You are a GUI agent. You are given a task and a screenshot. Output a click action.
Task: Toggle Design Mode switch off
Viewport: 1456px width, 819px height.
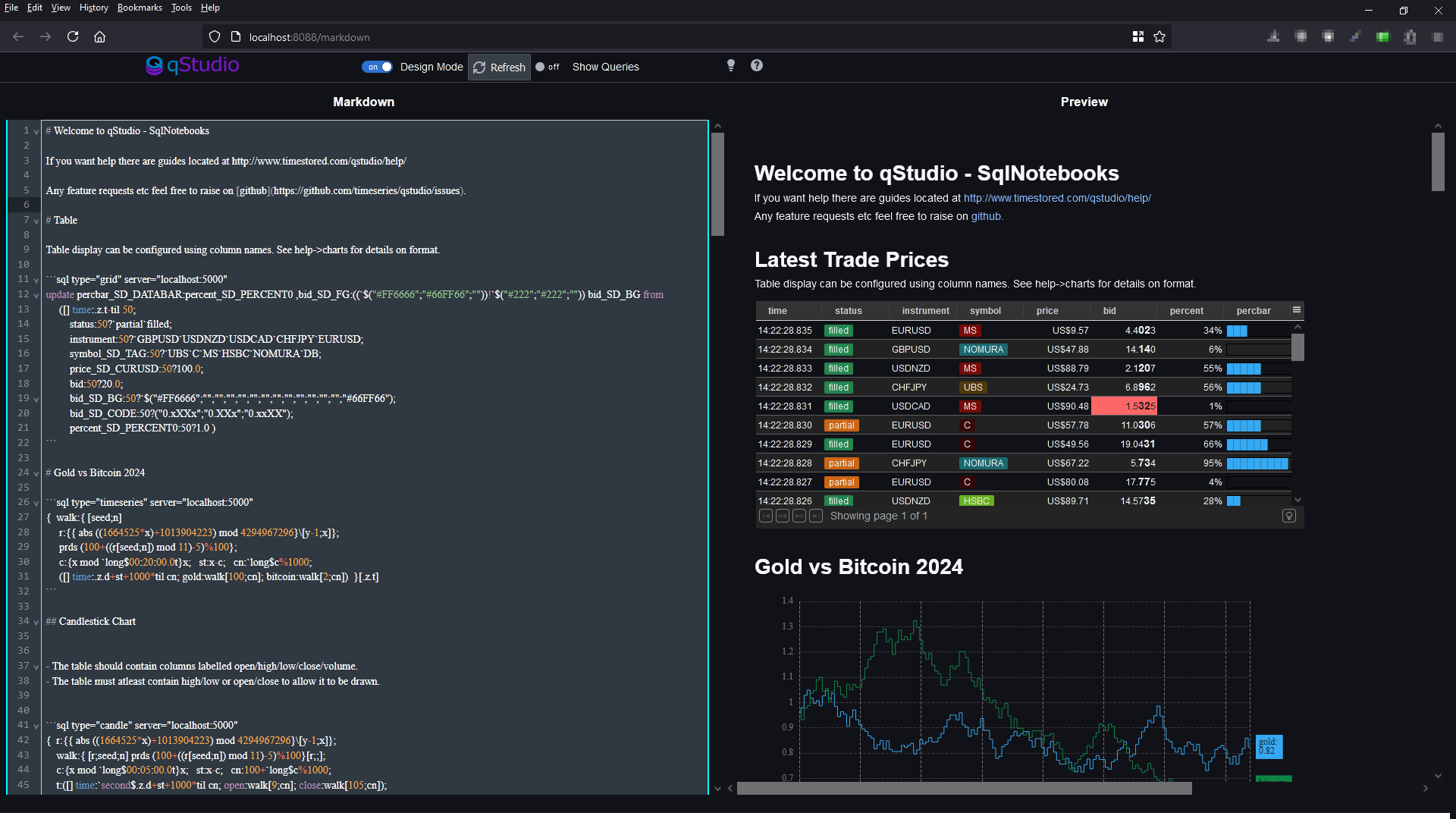[377, 67]
